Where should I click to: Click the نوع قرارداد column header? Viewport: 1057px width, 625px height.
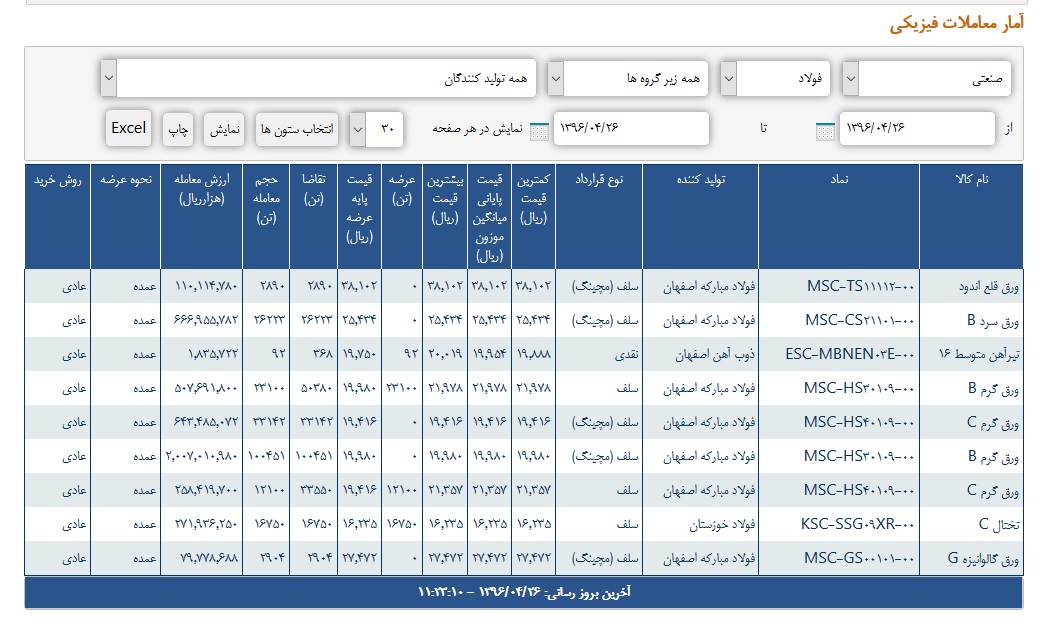pyautogui.click(x=599, y=179)
